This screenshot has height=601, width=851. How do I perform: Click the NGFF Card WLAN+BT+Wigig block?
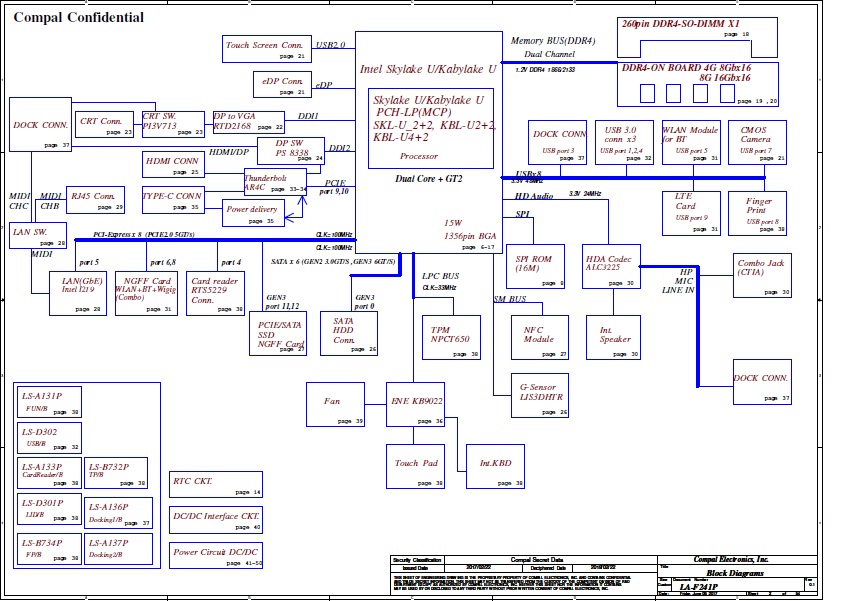146,294
